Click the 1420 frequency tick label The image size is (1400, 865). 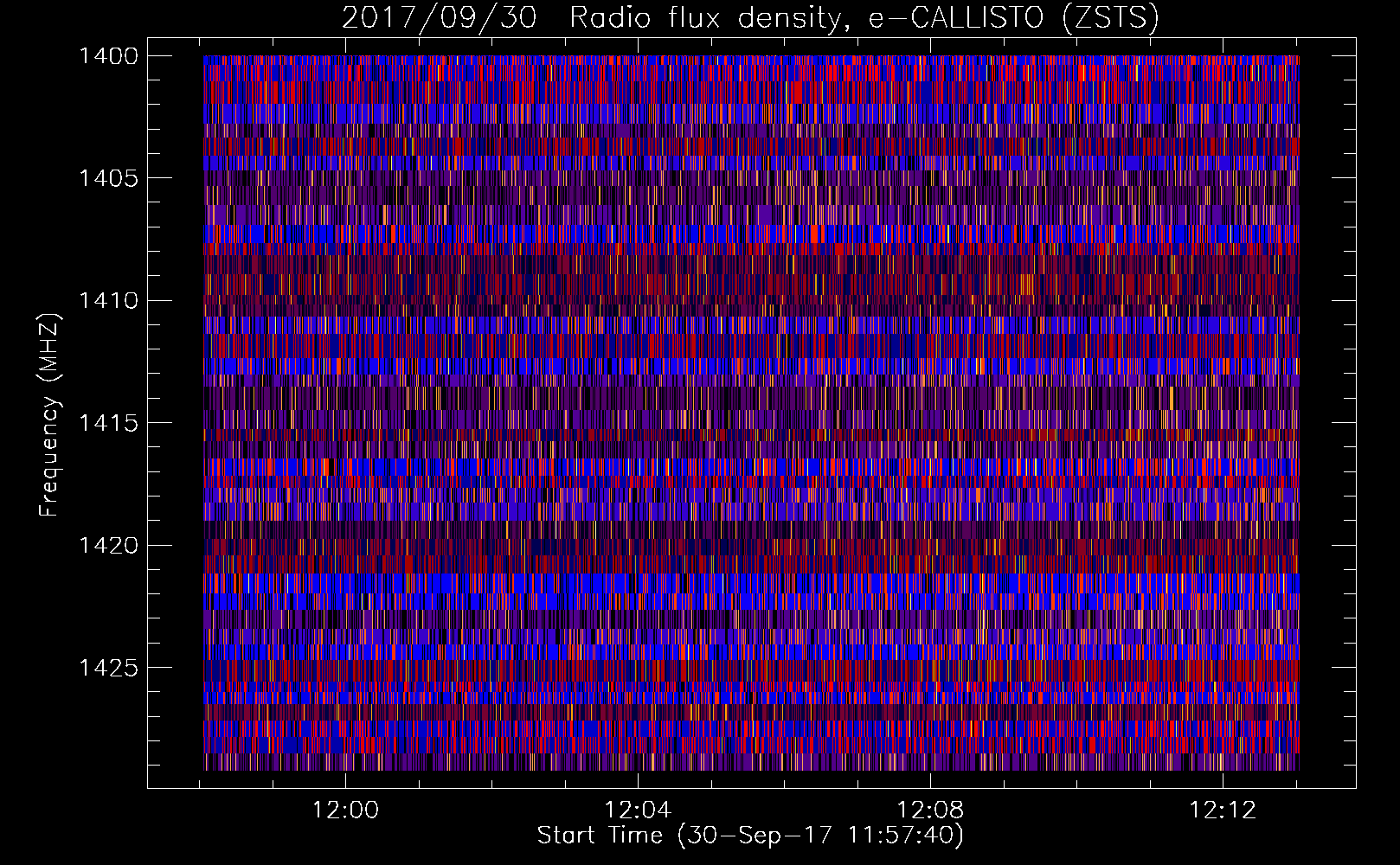(x=108, y=546)
